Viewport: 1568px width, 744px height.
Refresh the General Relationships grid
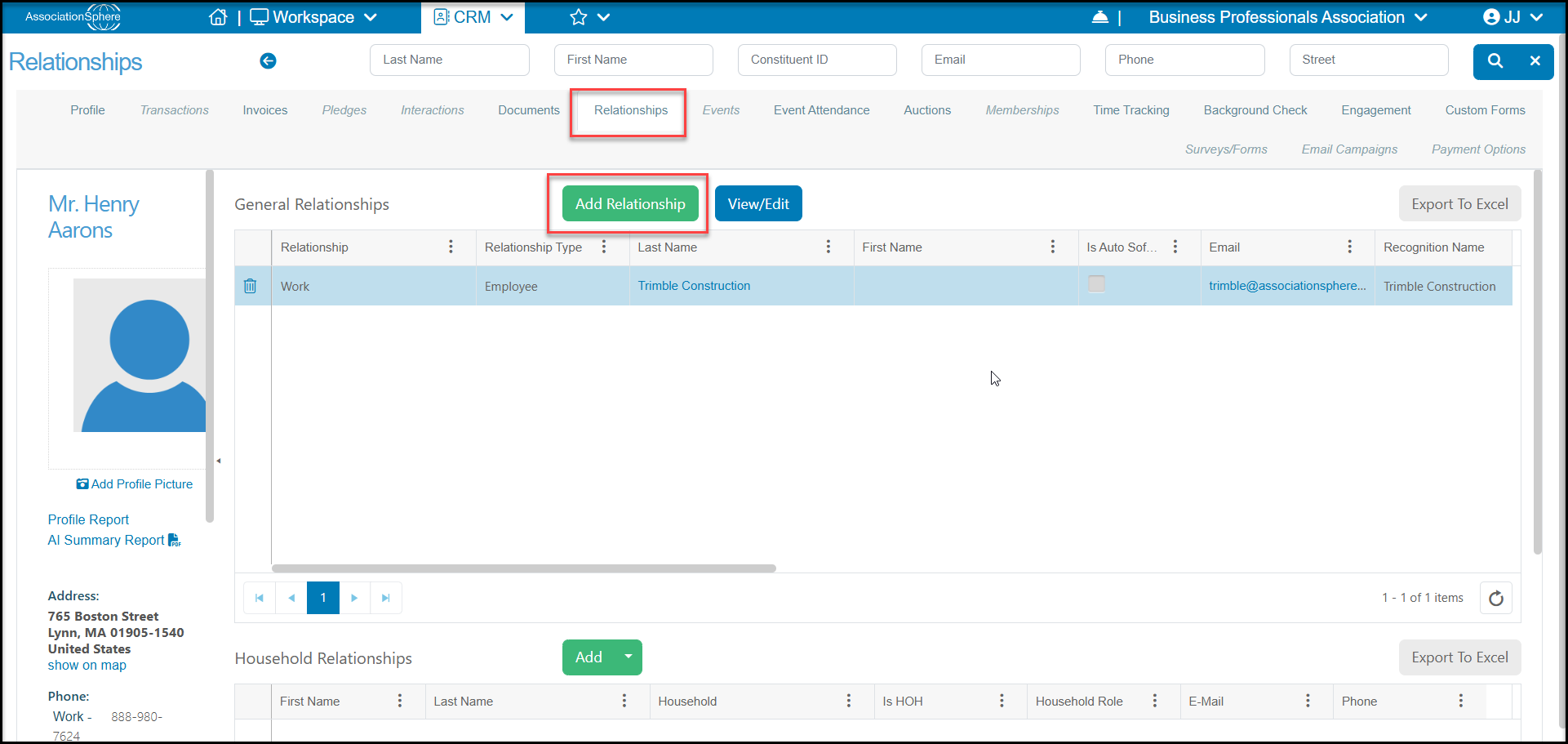(1495, 598)
